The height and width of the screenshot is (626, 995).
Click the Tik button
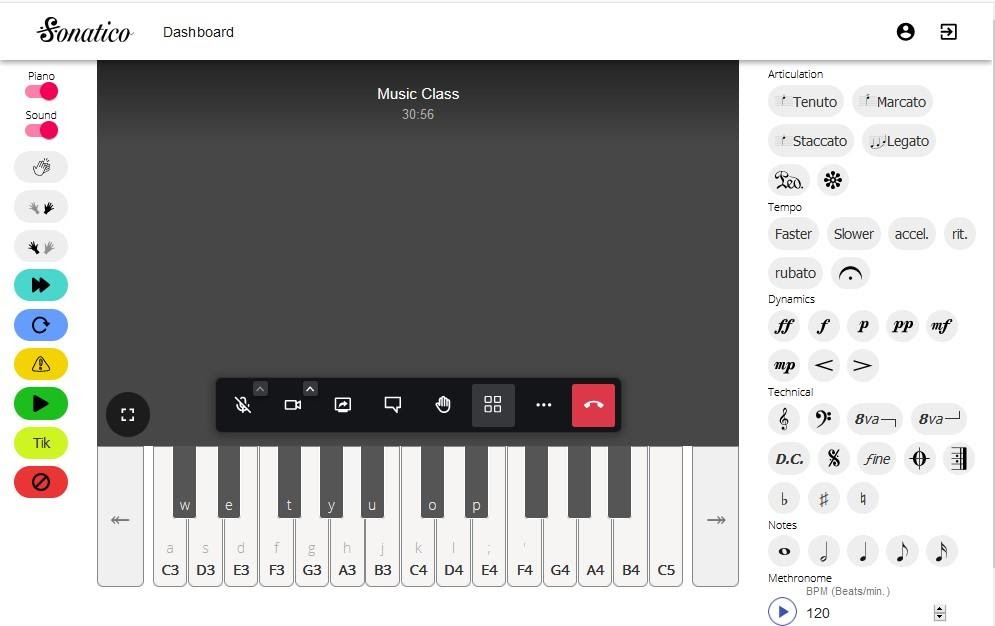coord(41,443)
